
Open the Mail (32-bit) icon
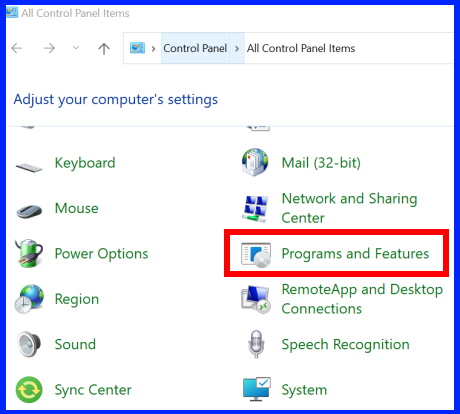point(255,162)
